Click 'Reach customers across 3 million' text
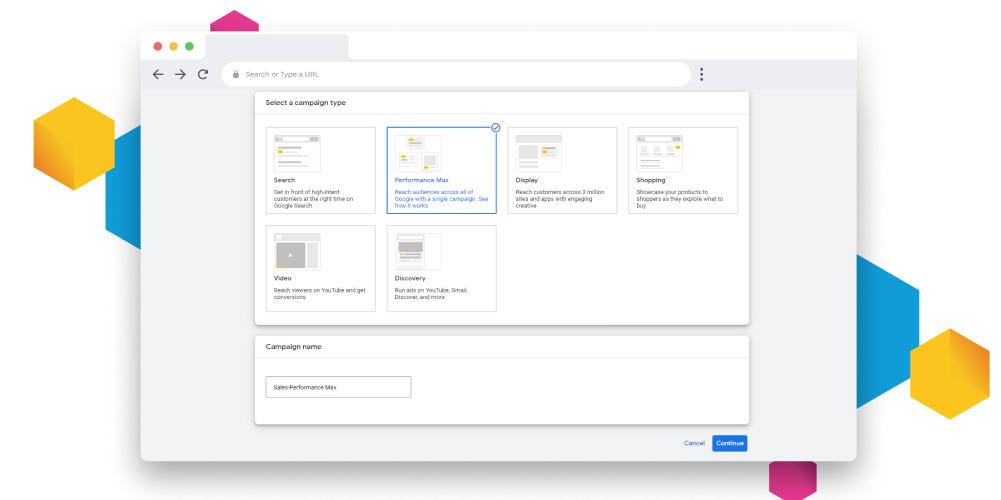1001x500 pixels. (x=560, y=199)
